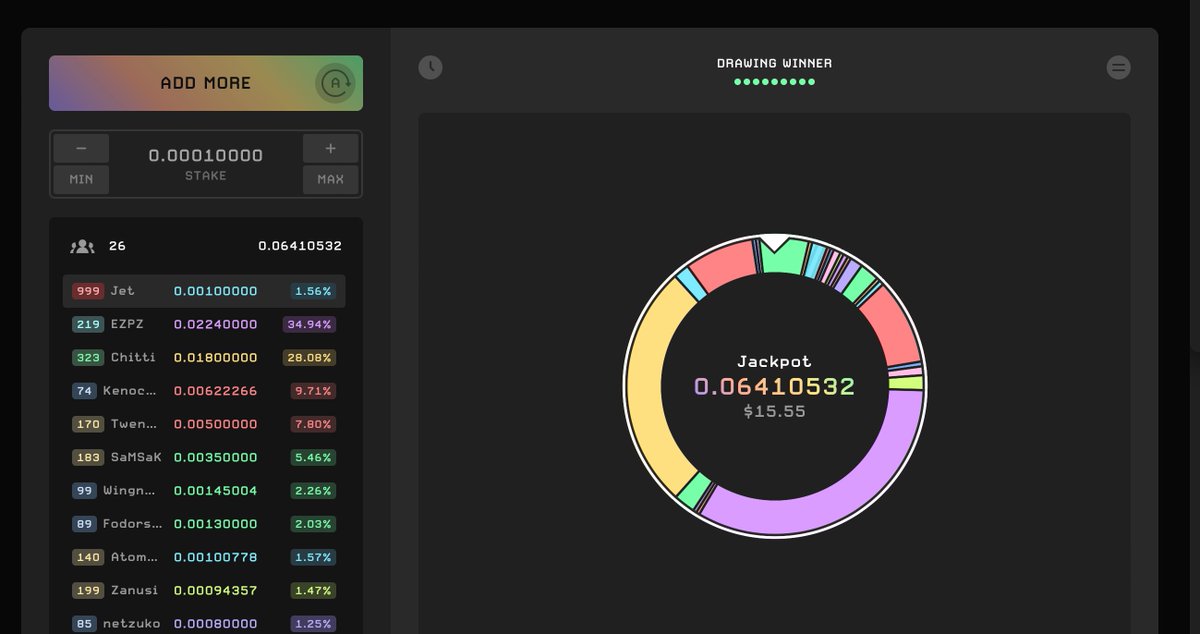
Task: Click Wingn... stake 0.00145004
Action: (215, 491)
